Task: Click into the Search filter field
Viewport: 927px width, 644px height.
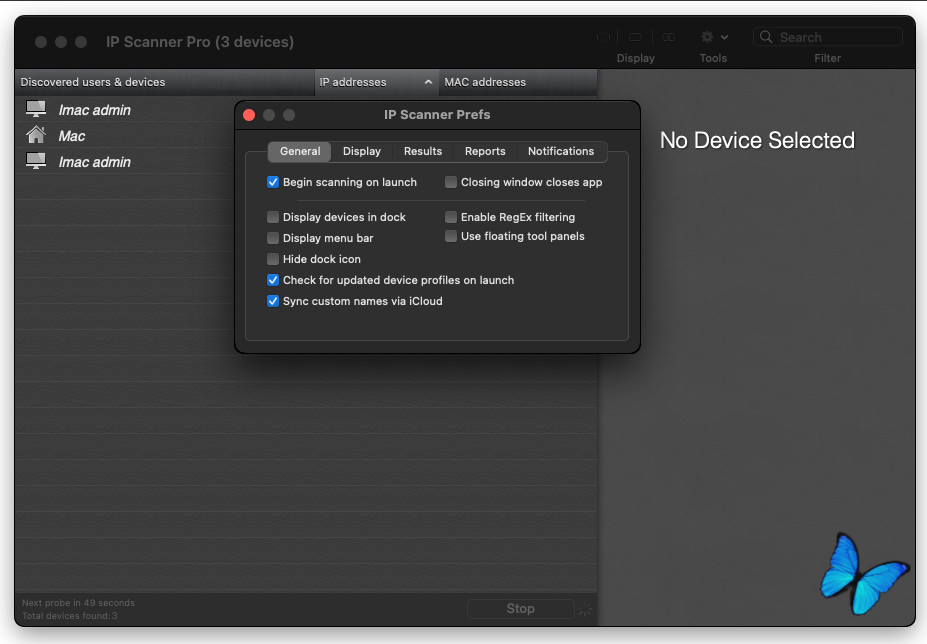Action: coord(828,37)
